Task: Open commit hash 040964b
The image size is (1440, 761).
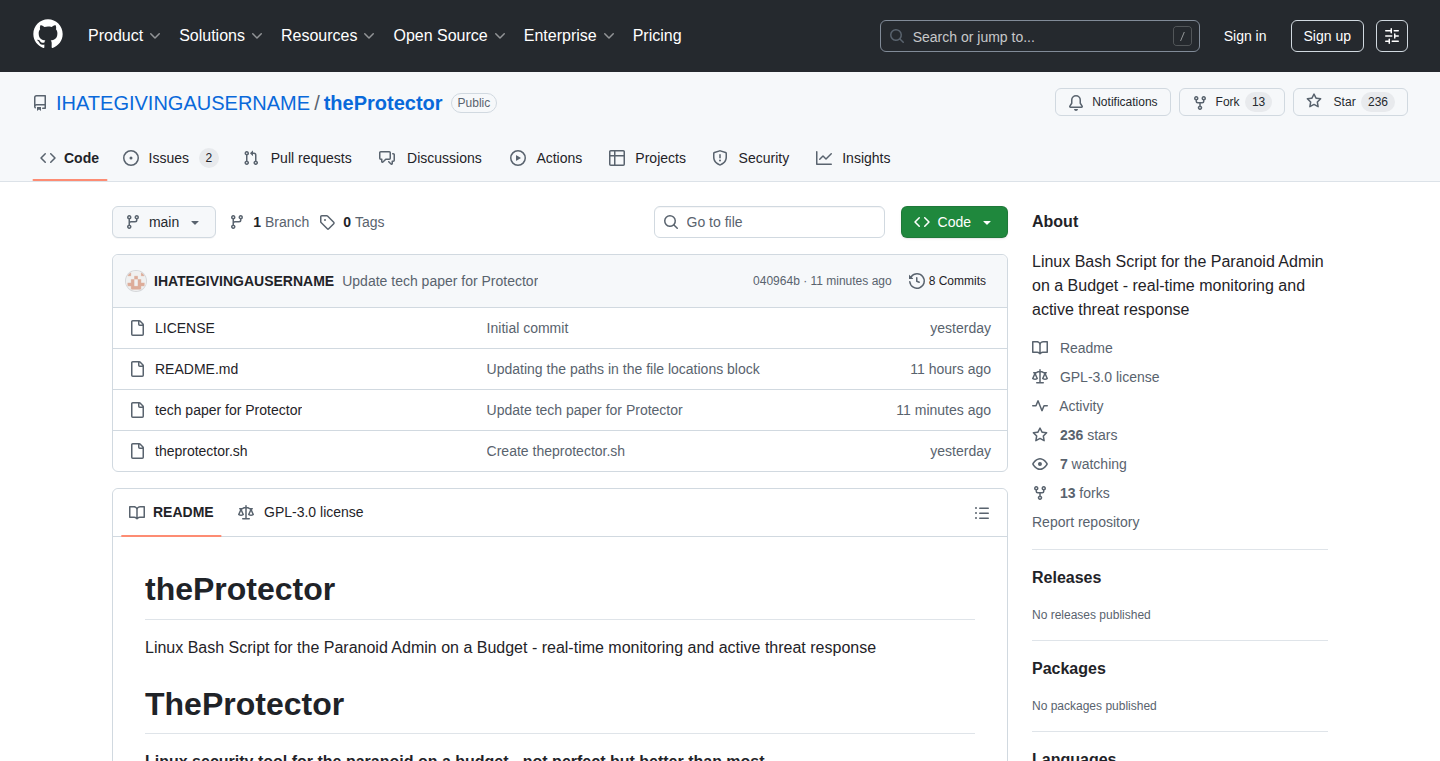Action: (x=777, y=281)
